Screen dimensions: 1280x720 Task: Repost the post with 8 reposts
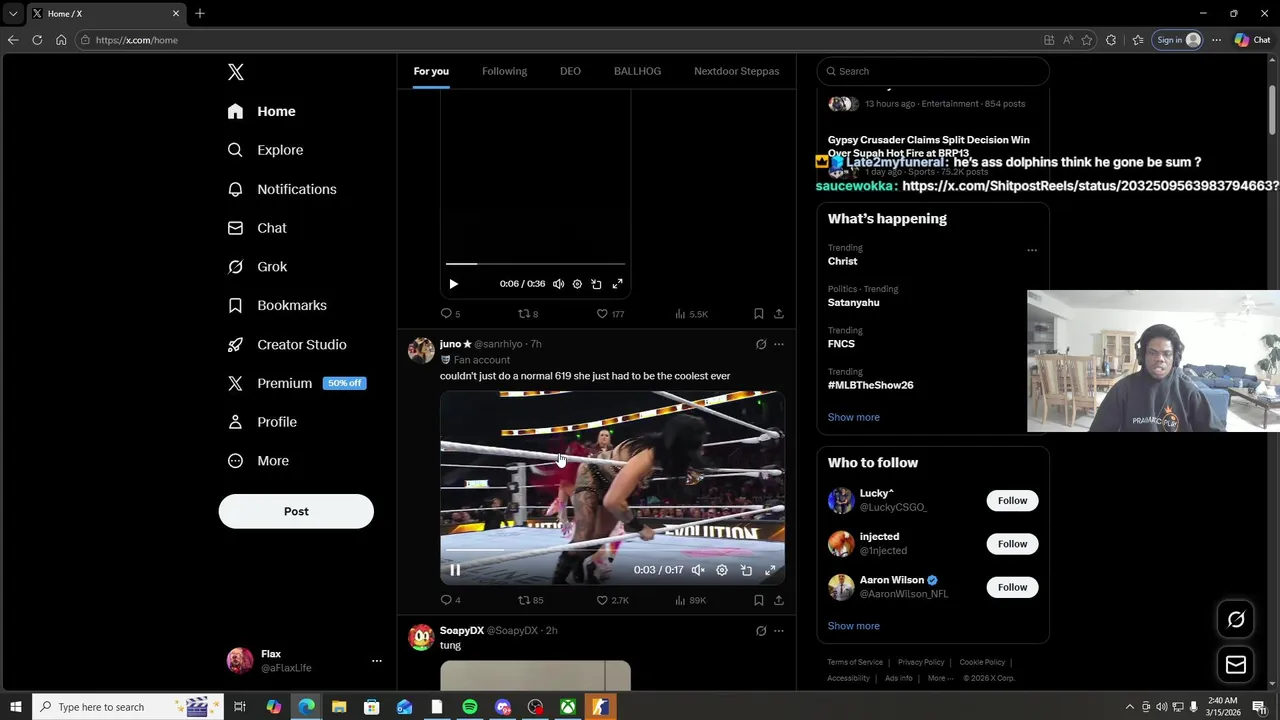(527, 314)
